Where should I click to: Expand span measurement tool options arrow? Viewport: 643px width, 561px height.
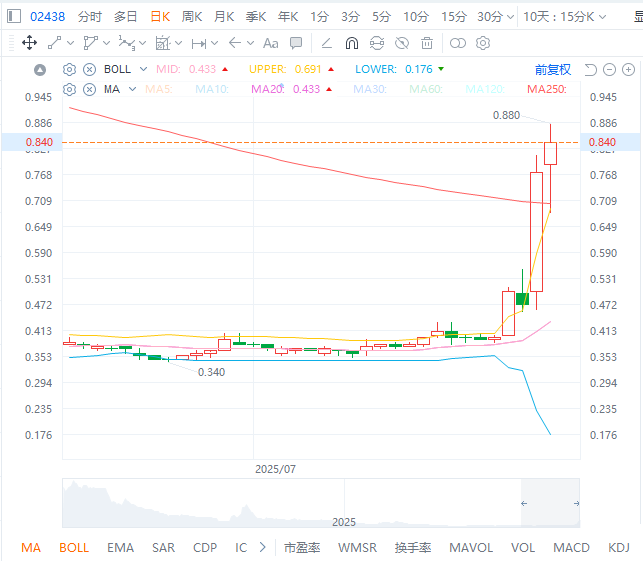[214, 43]
